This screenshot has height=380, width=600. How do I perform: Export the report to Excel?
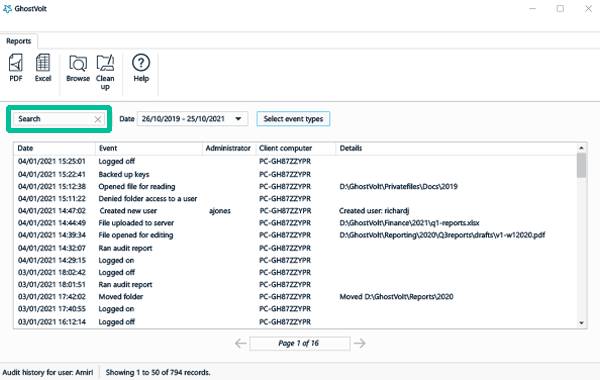(x=43, y=68)
